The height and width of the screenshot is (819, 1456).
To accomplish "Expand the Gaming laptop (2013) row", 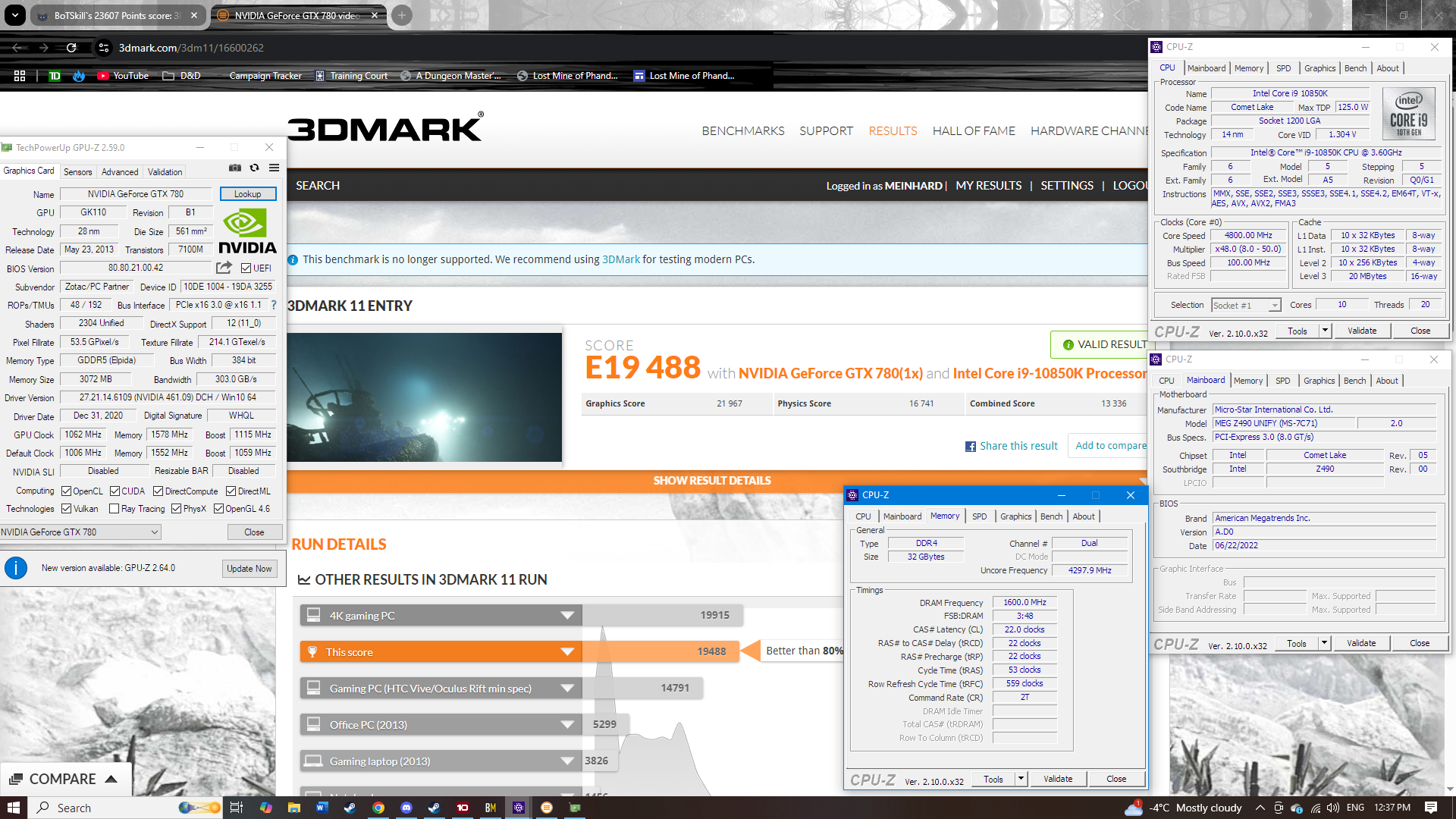I will click(566, 761).
